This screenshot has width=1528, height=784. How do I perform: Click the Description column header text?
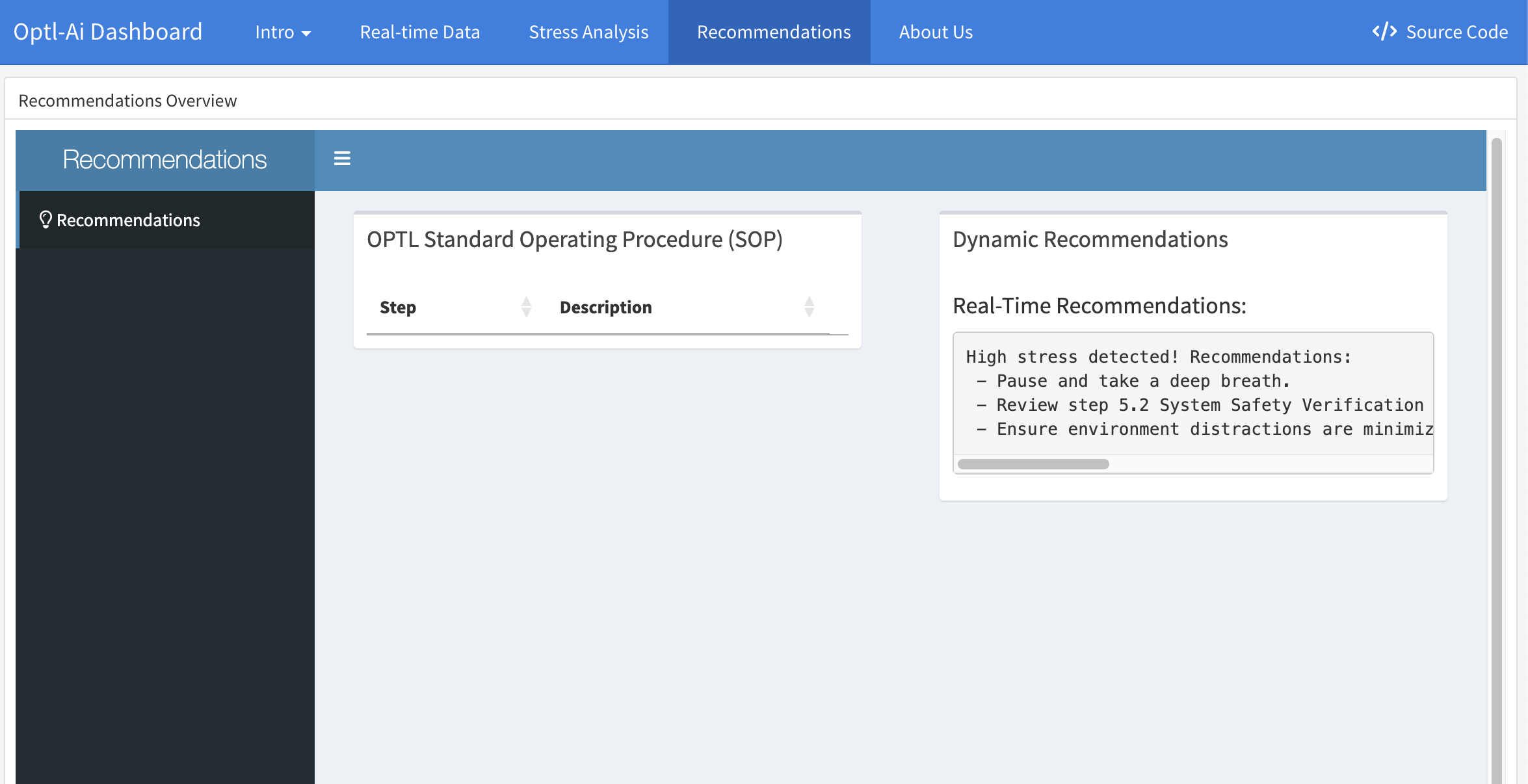tap(605, 307)
